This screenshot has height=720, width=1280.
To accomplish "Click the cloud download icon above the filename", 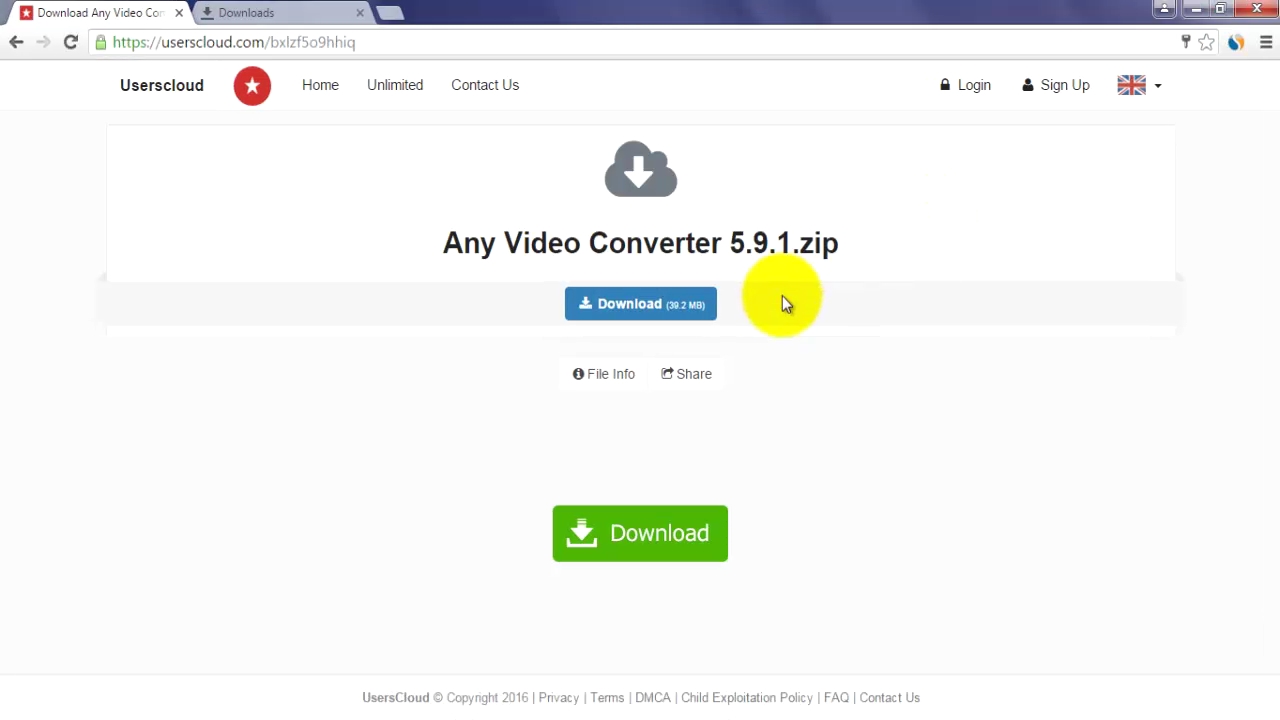I will [640, 169].
